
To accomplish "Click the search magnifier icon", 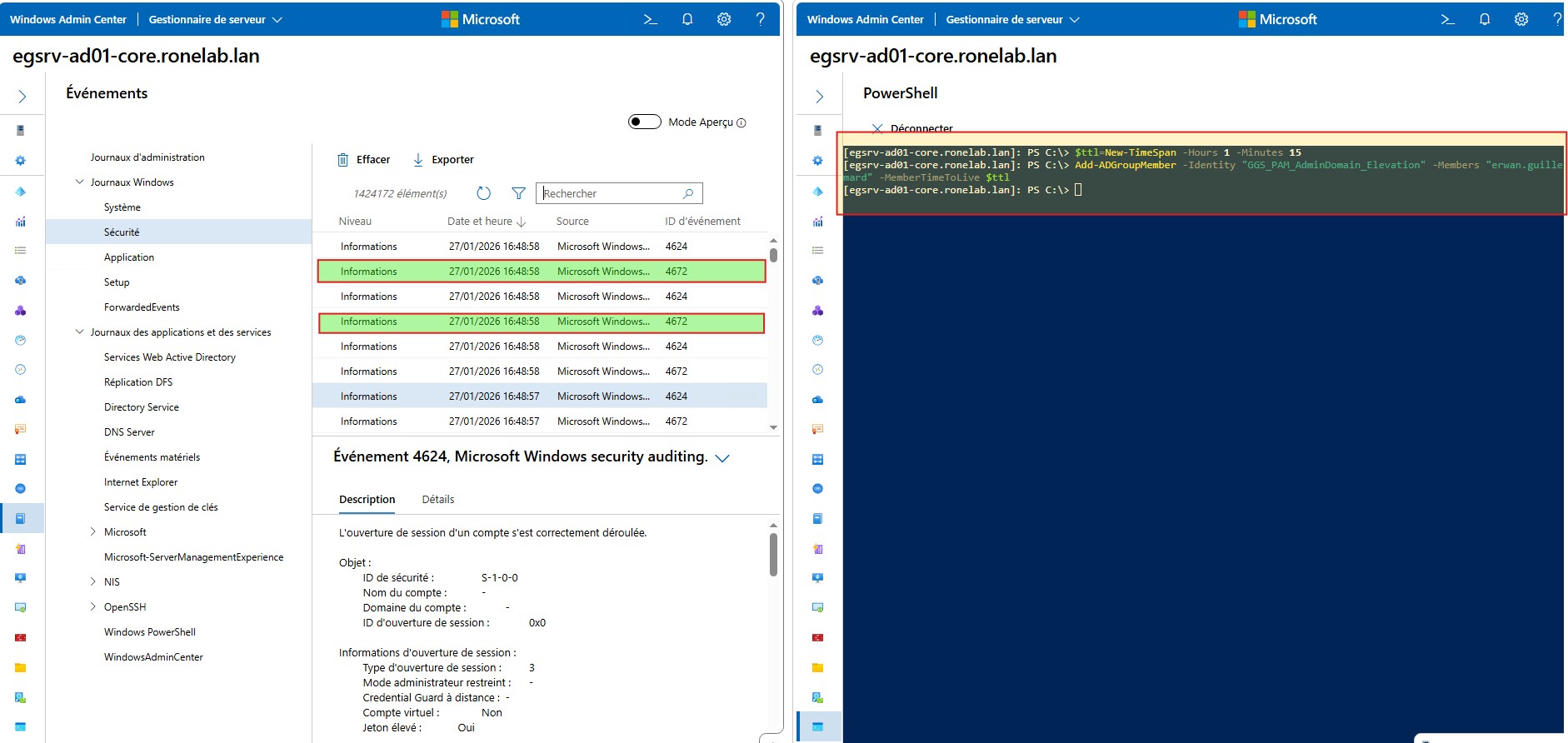I will 688,193.
